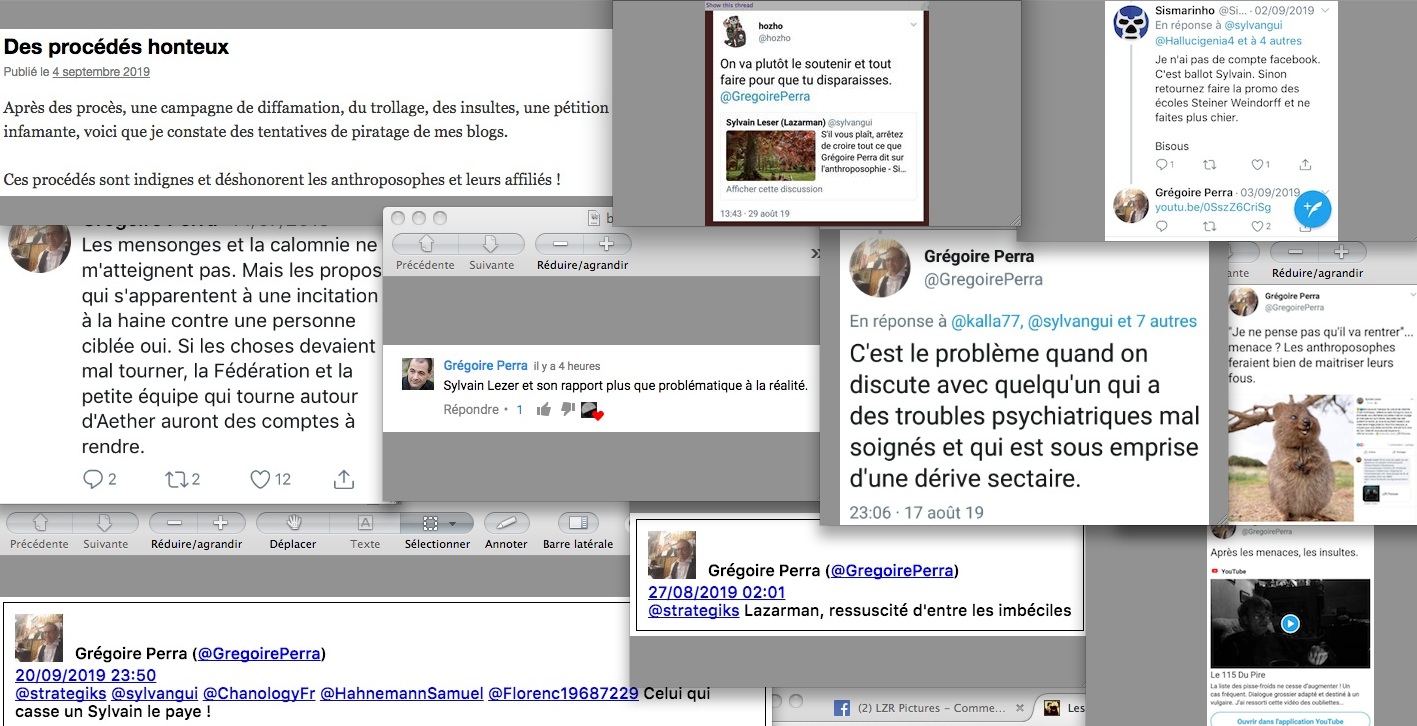Like the tweet showing 12 hearts
The height and width of the screenshot is (726, 1417).
pos(260,479)
